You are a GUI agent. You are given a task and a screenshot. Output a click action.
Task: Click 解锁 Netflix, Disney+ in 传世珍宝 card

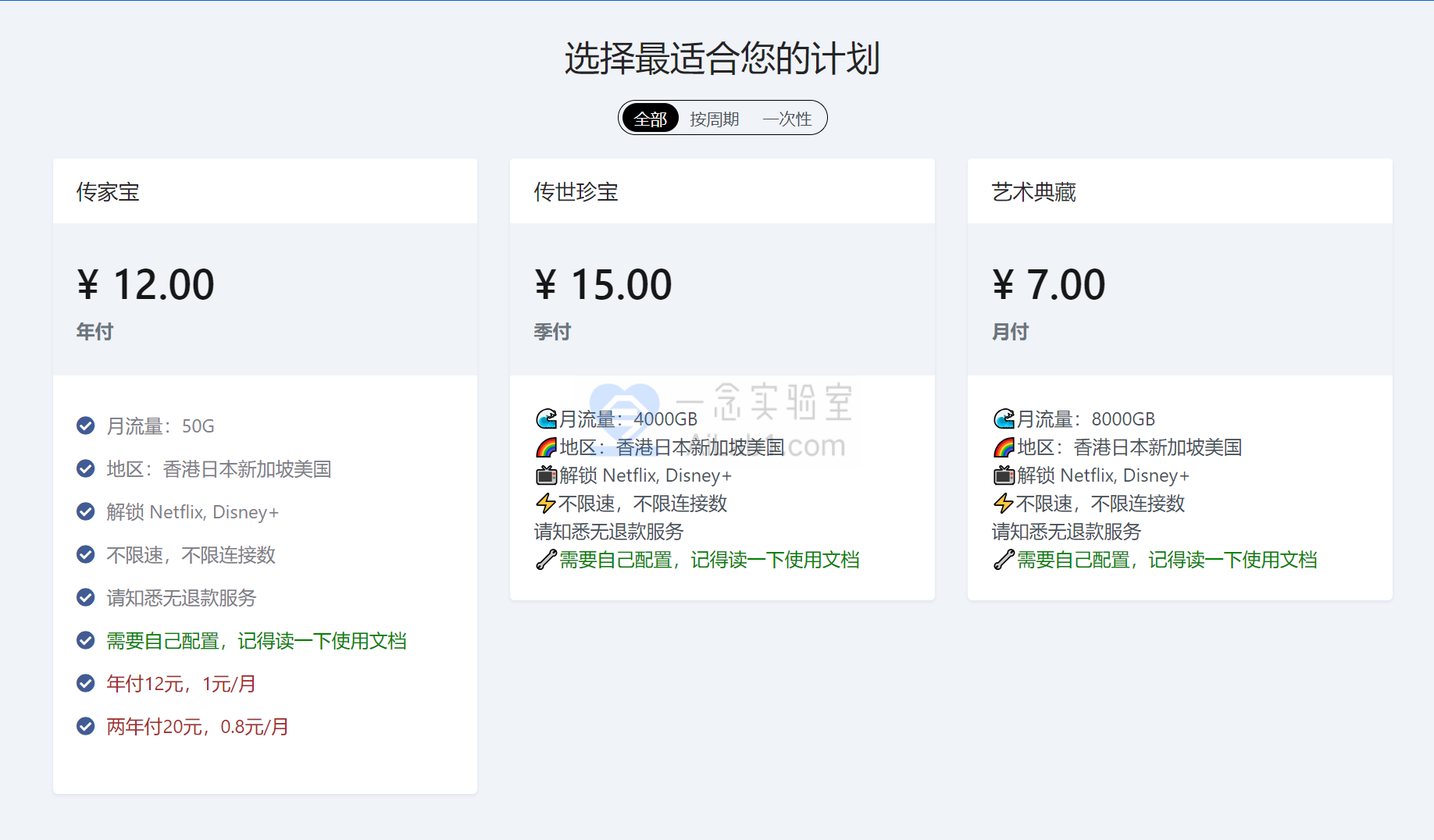(645, 475)
